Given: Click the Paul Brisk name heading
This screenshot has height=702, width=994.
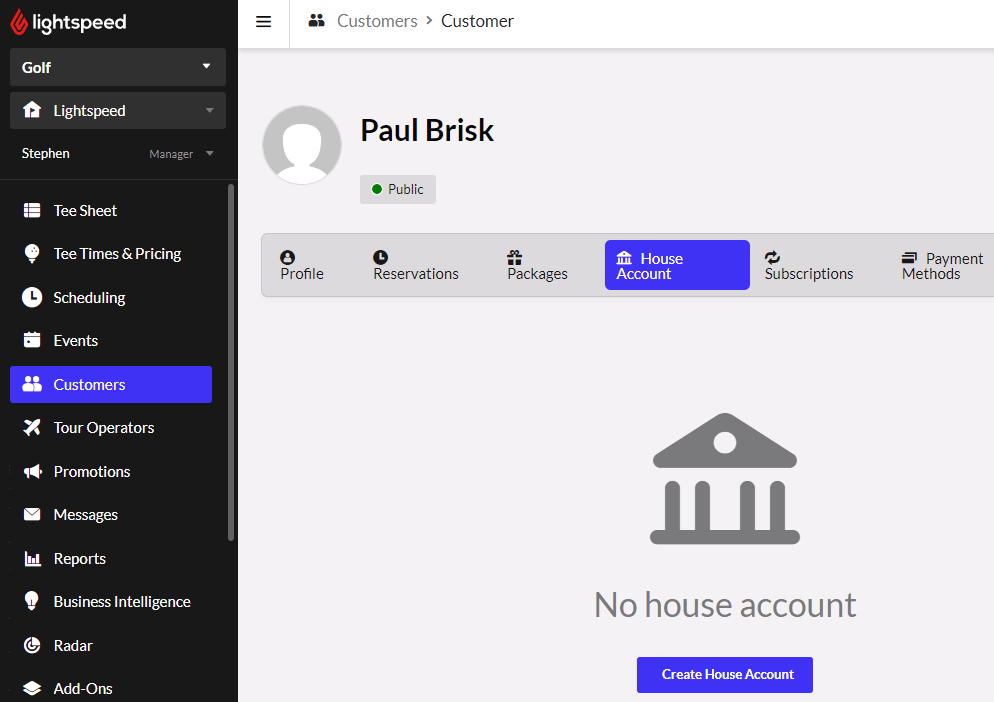Looking at the screenshot, I should (427, 130).
